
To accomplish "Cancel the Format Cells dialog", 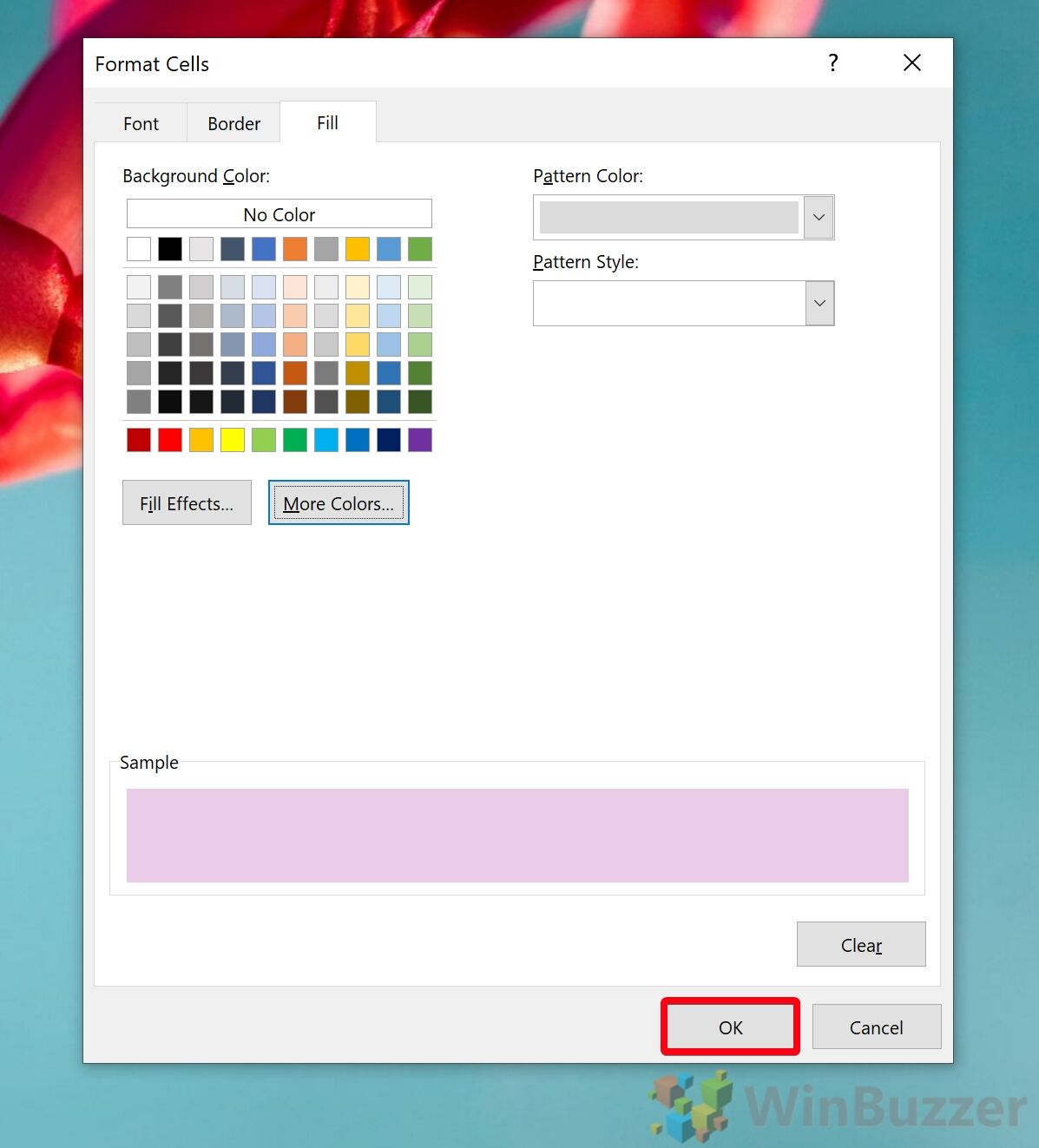I will 876,1027.
